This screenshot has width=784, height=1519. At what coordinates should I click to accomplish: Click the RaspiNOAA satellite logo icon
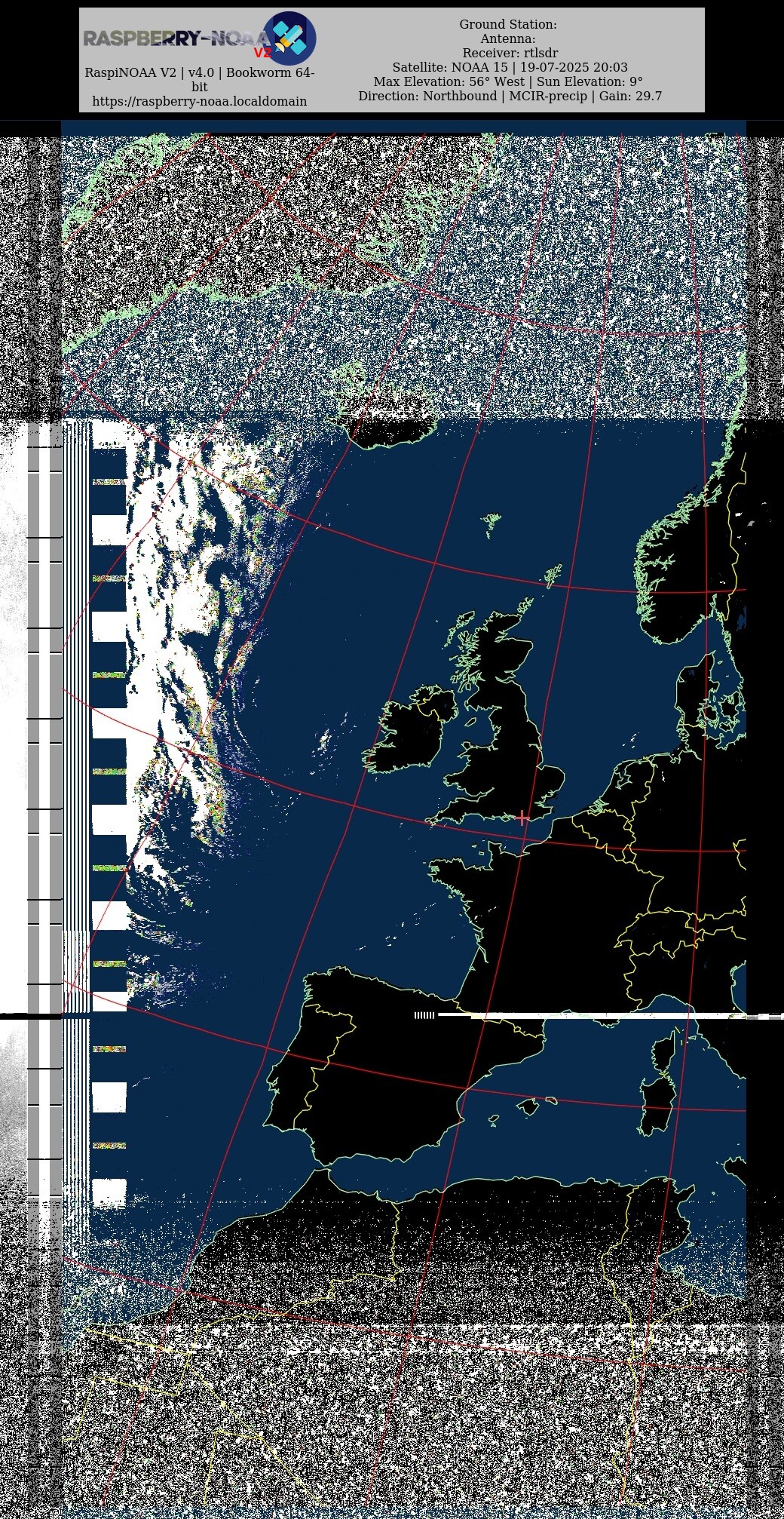pos(289,38)
